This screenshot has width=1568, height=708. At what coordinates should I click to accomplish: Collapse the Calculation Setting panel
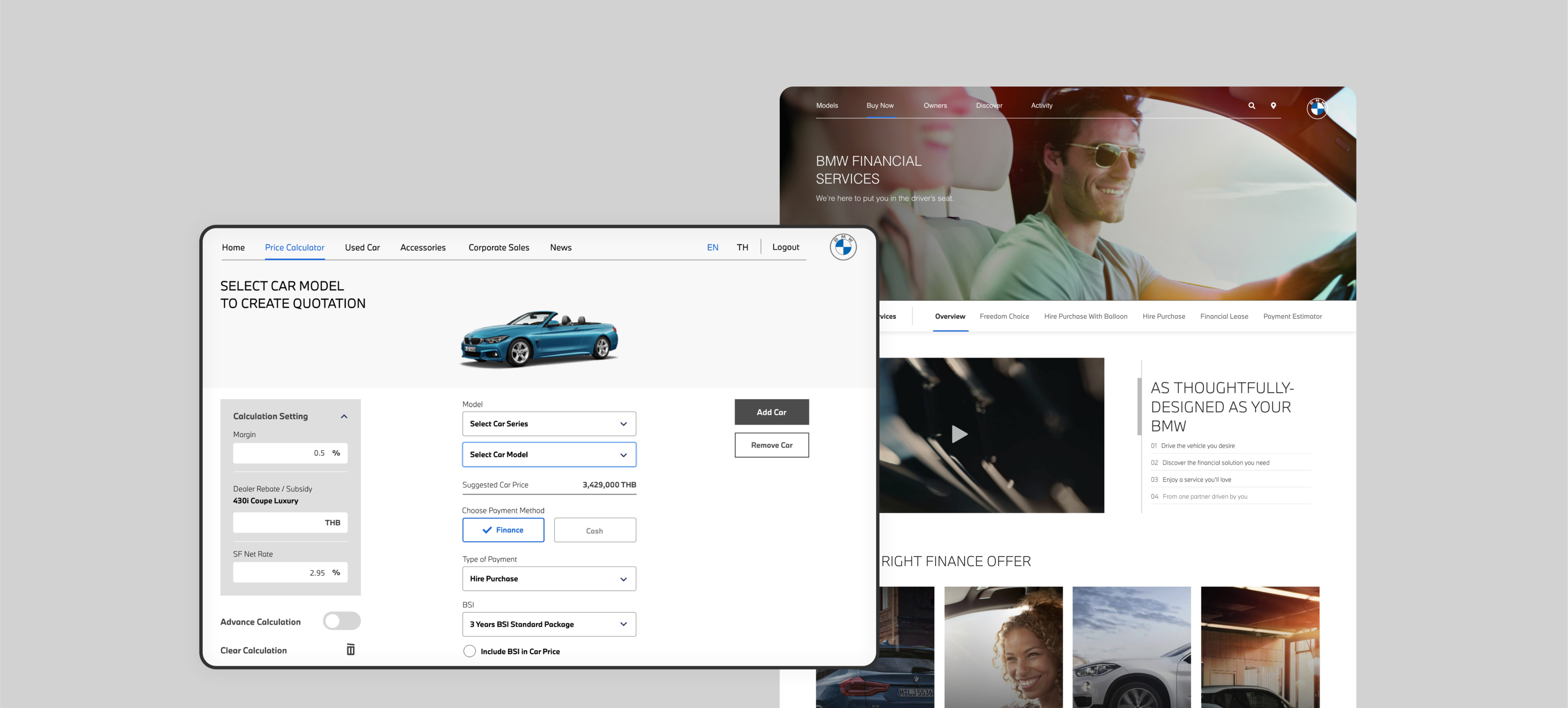click(x=344, y=416)
